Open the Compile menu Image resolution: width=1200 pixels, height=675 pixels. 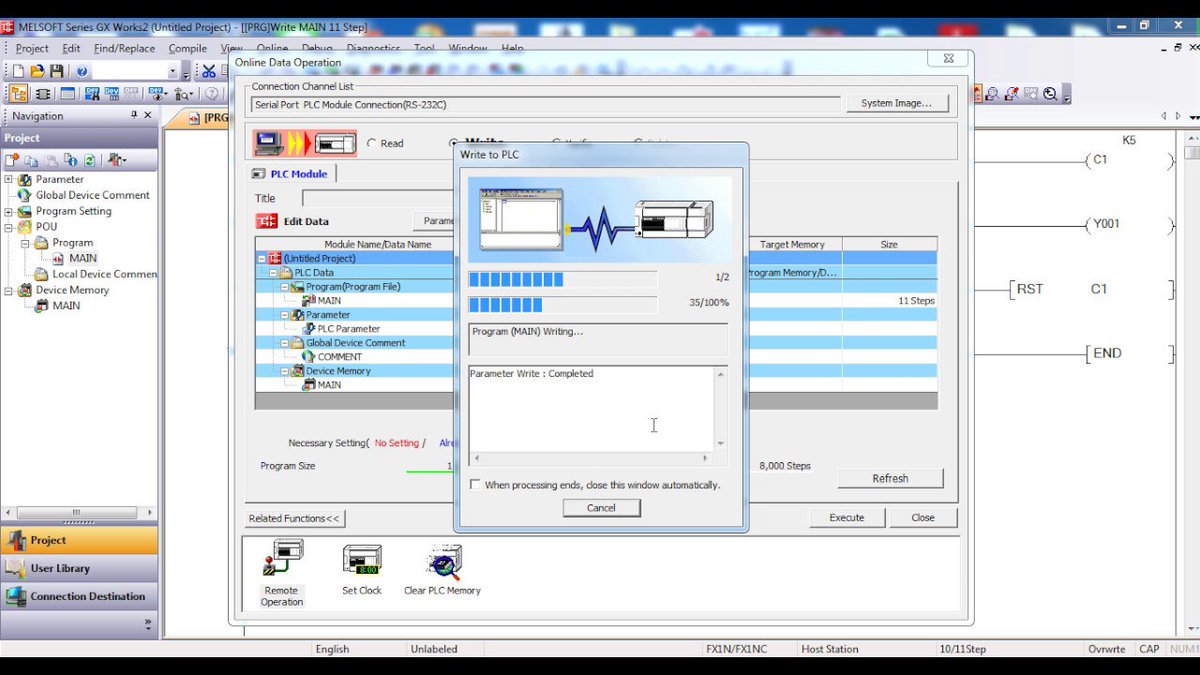[188, 48]
